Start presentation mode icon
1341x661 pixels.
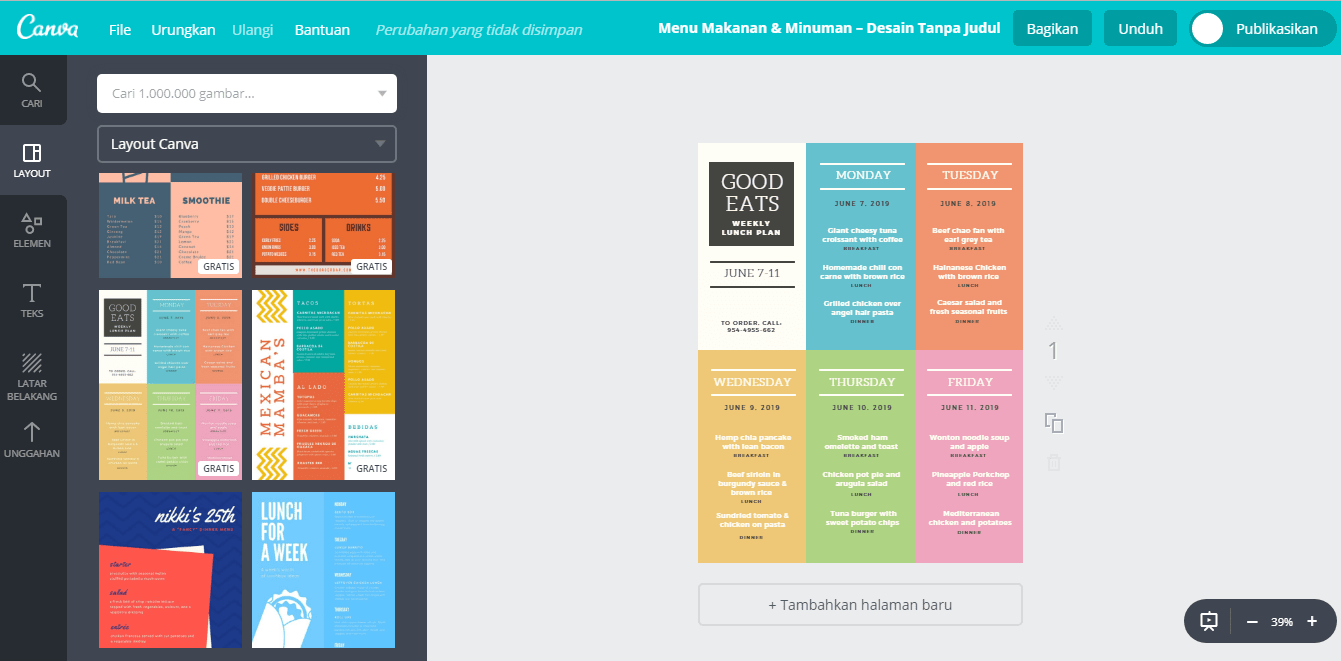point(1208,621)
